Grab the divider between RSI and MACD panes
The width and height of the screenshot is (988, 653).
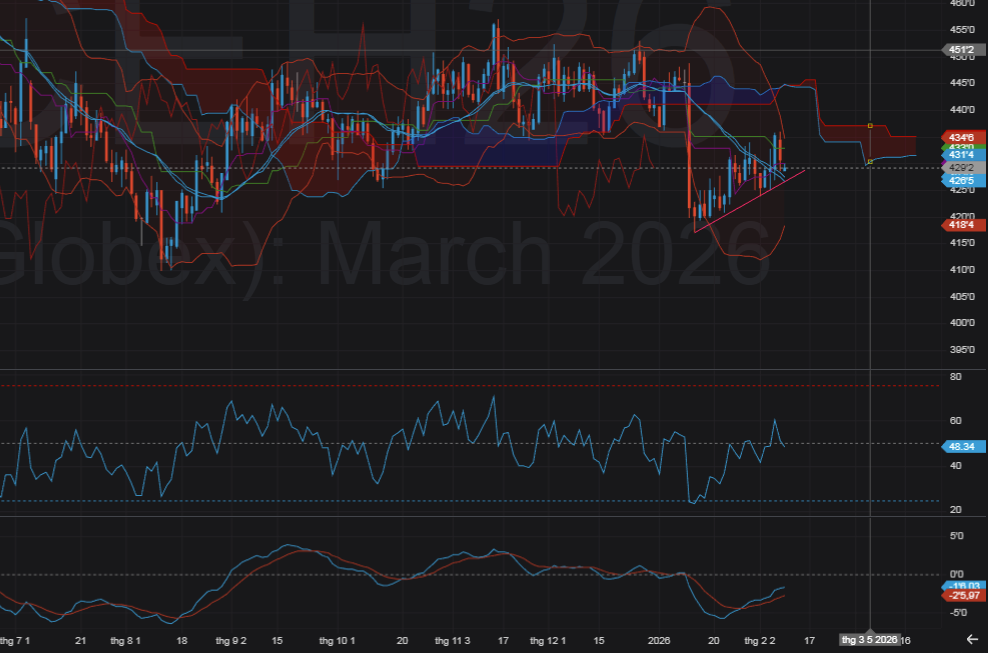coord(470,516)
